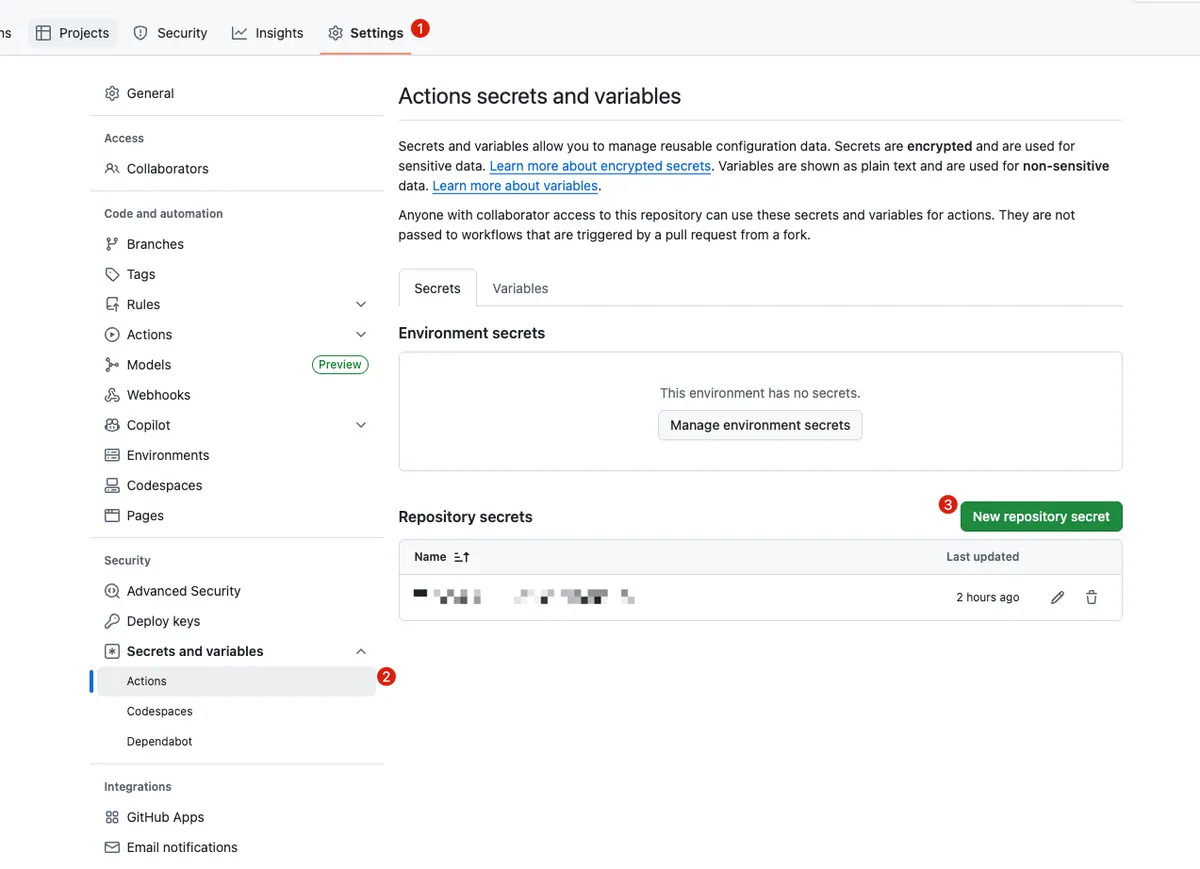Open the Webhooks settings page

[158, 395]
